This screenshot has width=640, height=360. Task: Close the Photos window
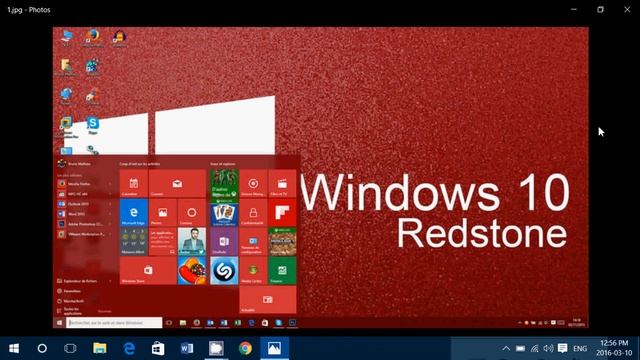(627, 9)
